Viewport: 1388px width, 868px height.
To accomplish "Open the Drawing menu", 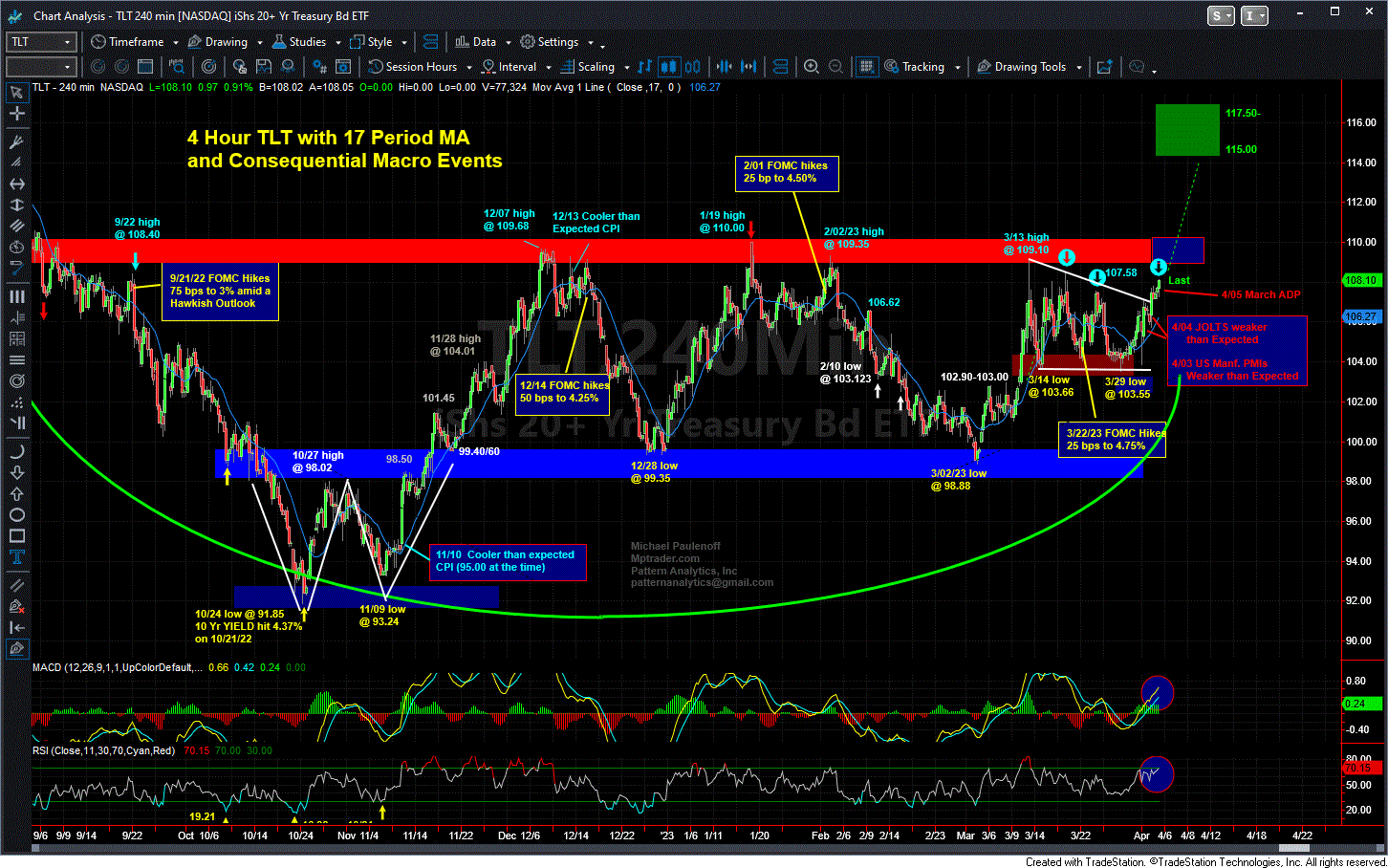I will tap(218, 42).
